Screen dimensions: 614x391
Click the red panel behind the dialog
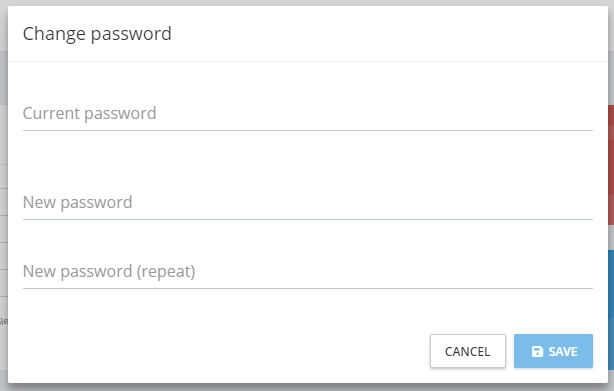click(611, 164)
